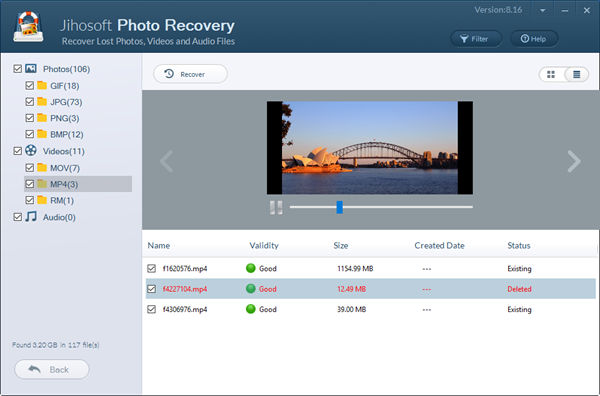Viewport: 600px width, 396px height.
Task: Toggle the Audio(0) checkbox
Action: click(17, 217)
